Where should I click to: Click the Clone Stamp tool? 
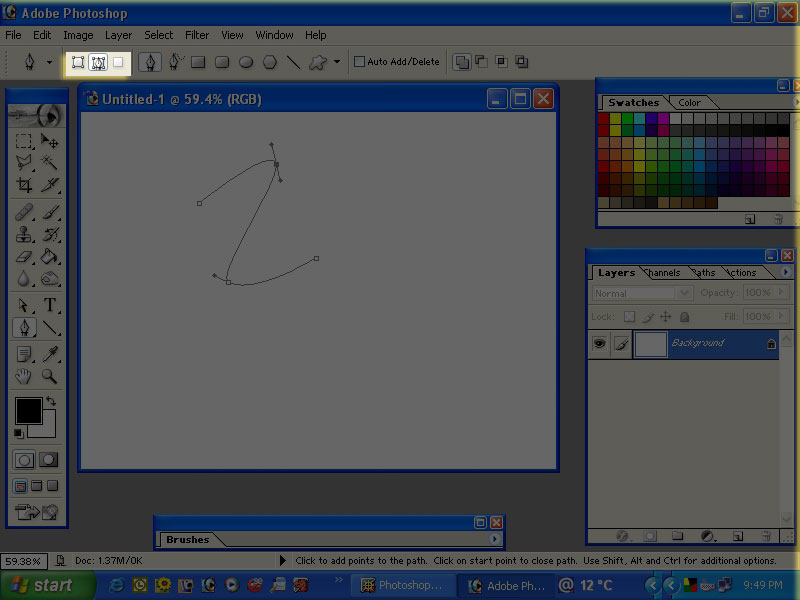tap(25, 235)
